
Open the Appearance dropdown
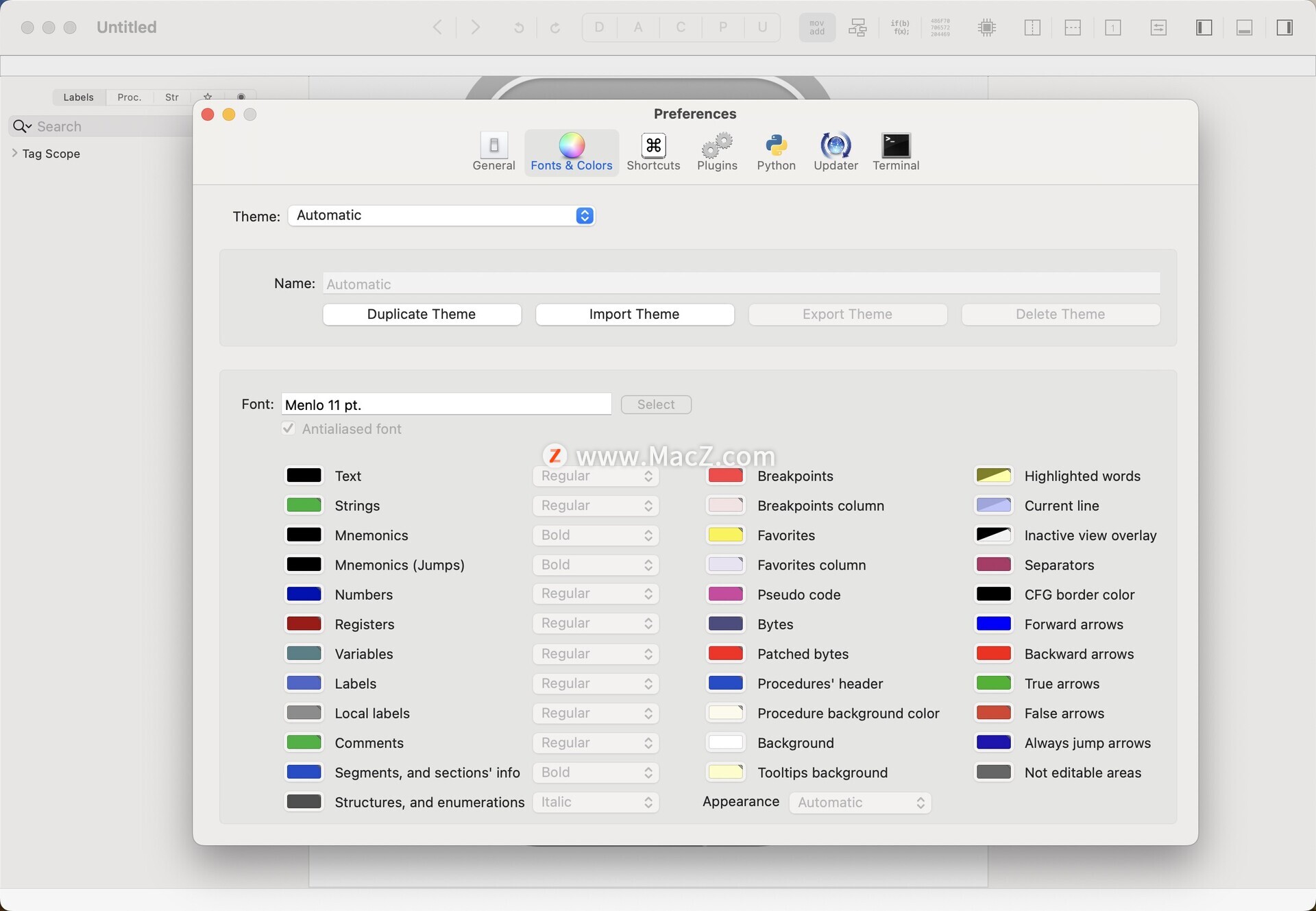coord(860,802)
